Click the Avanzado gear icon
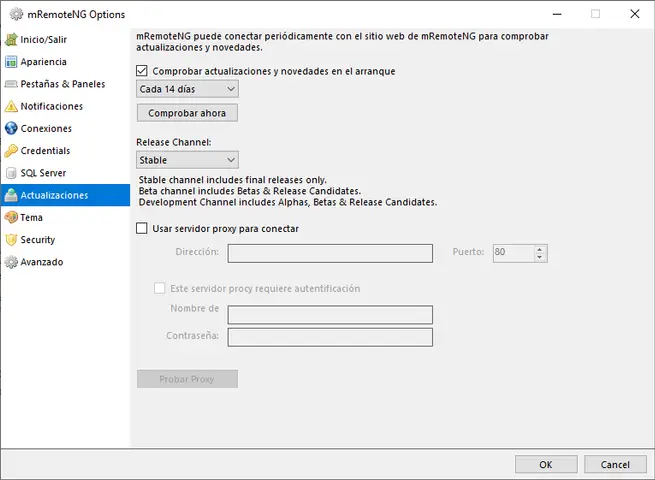The width and height of the screenshot is (655, 480). tap(11, 262)
